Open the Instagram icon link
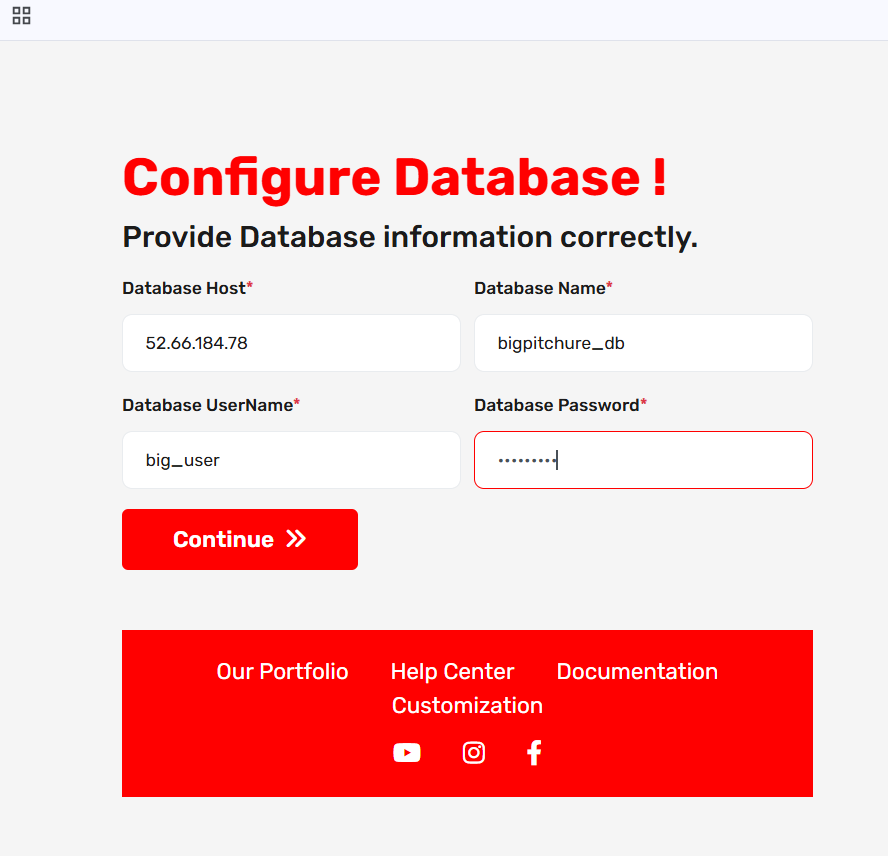Viewport: 888px width, 856px height. (473, 753)
